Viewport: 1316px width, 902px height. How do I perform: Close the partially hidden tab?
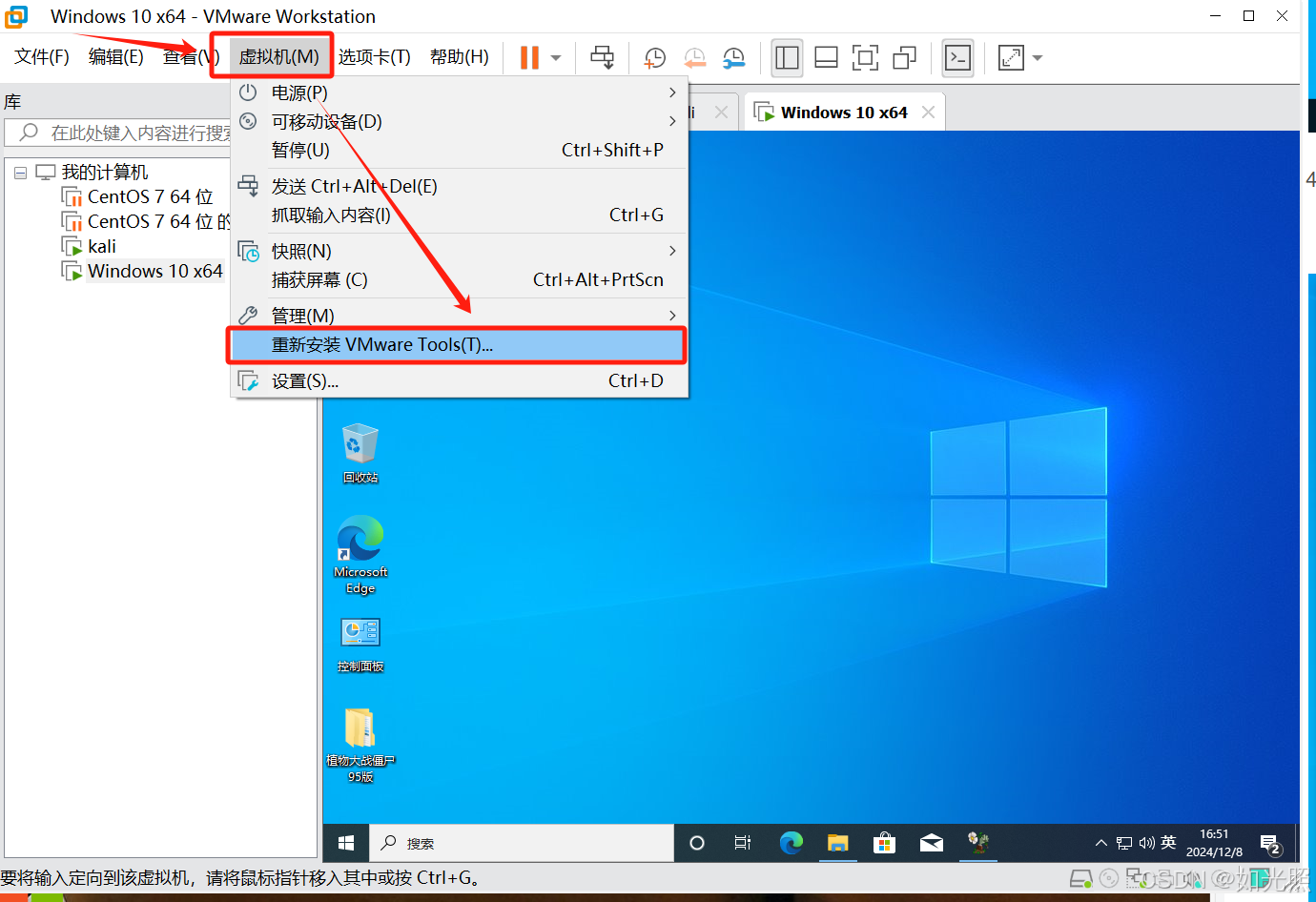tap(721, 113)
